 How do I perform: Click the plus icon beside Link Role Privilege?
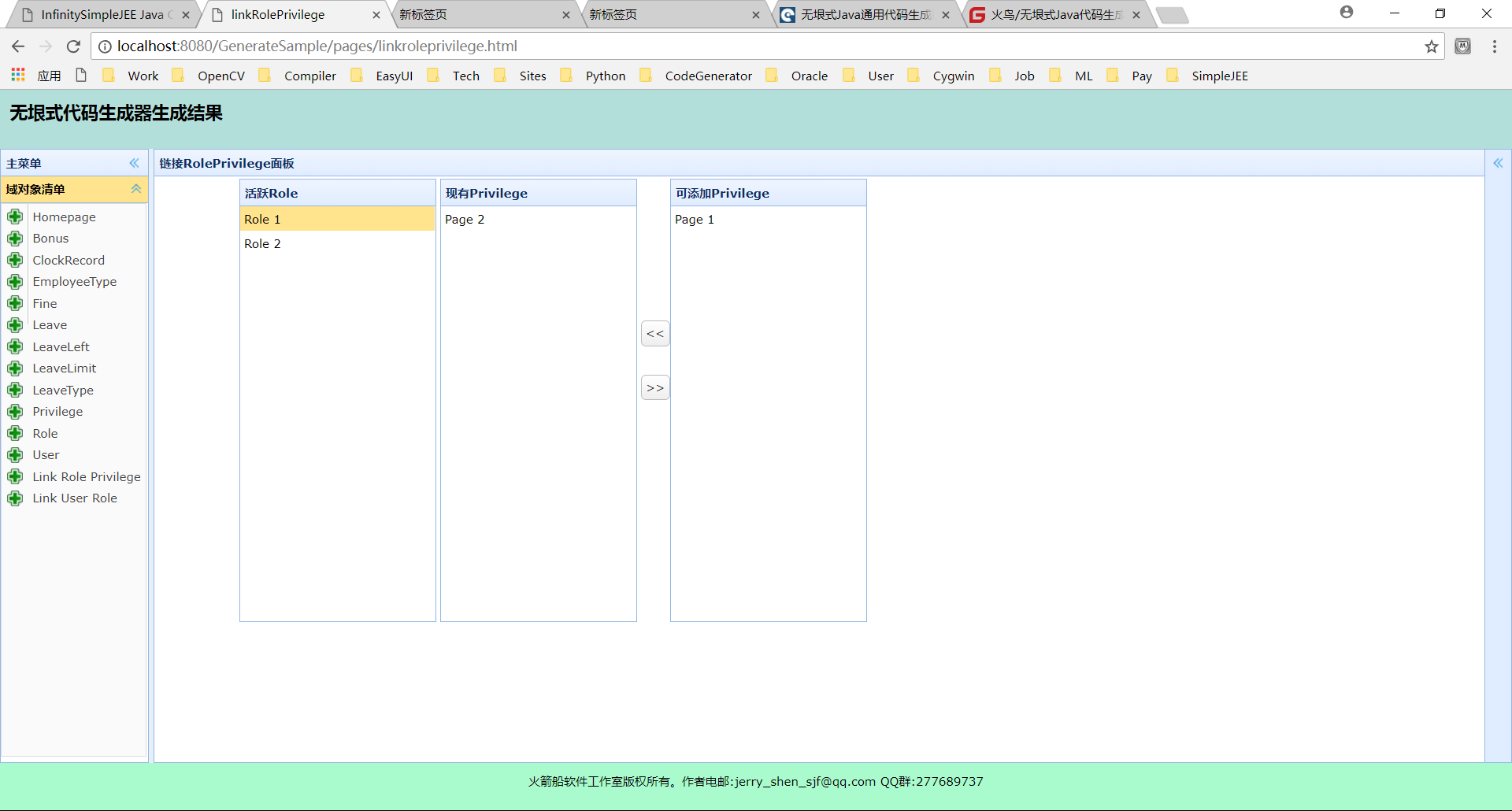pos(15,476)
